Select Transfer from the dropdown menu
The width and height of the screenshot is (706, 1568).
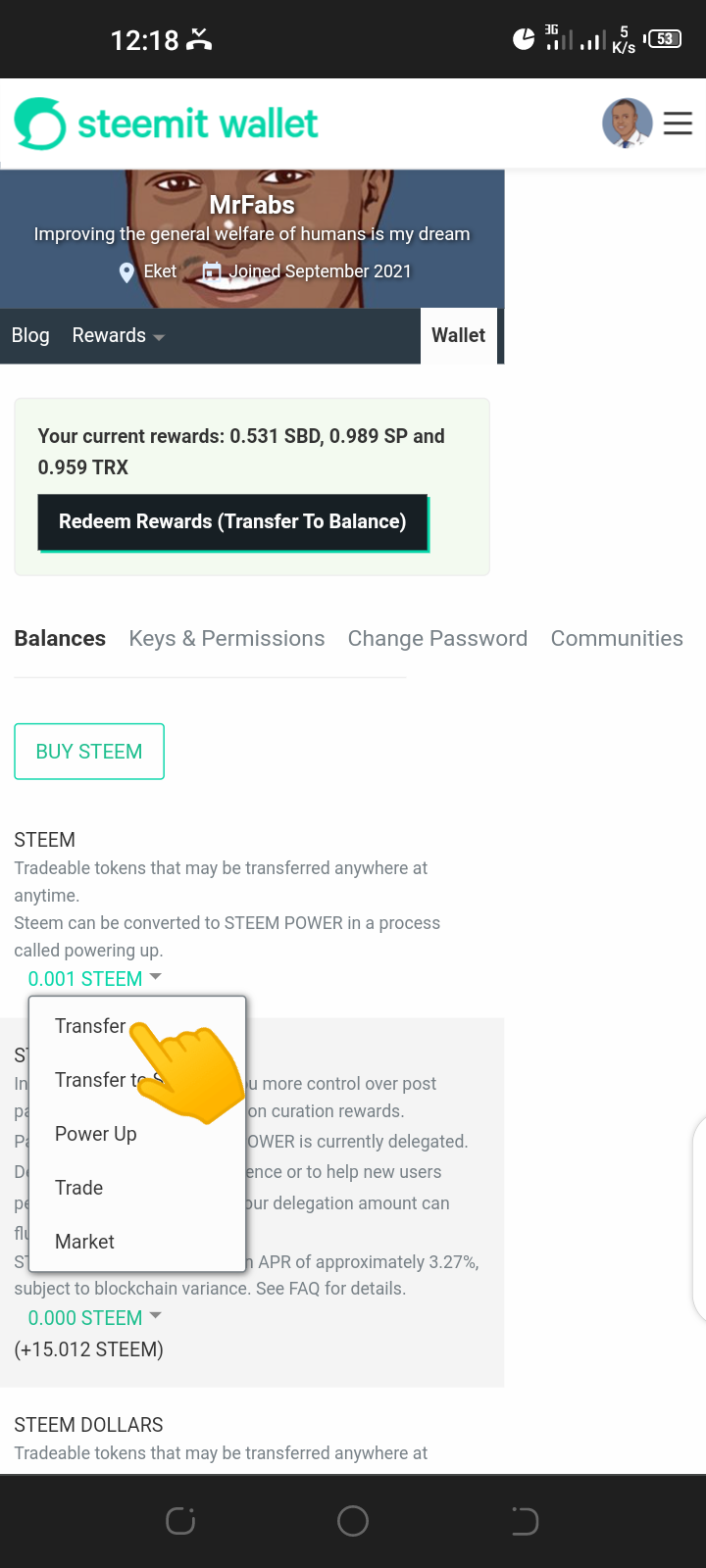[90, 1026]
